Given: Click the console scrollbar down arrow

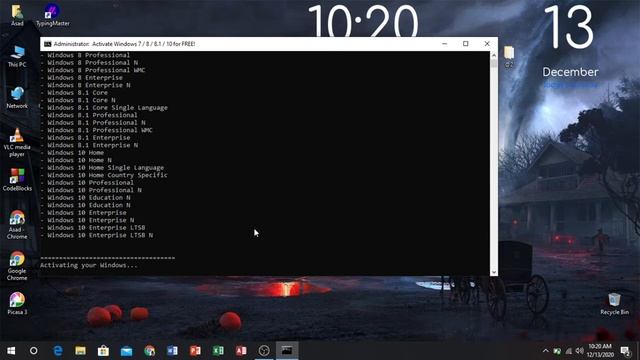Looking at the screenshot, I should tap(494, 272).
